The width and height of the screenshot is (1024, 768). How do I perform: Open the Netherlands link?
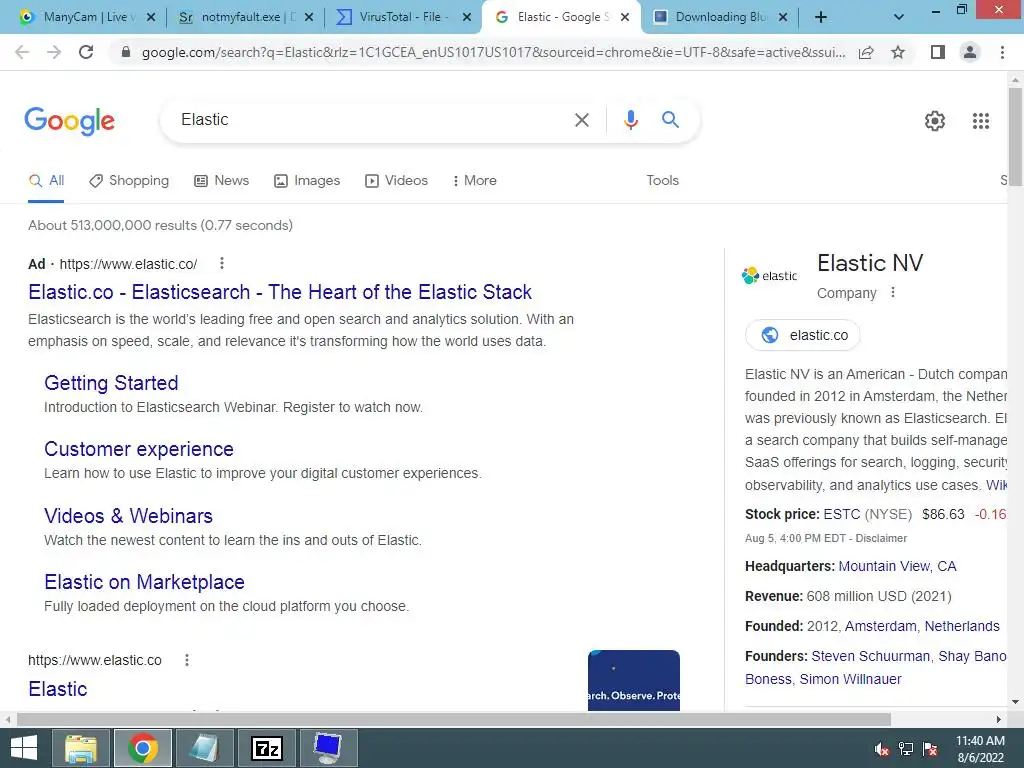coord(962,626)
